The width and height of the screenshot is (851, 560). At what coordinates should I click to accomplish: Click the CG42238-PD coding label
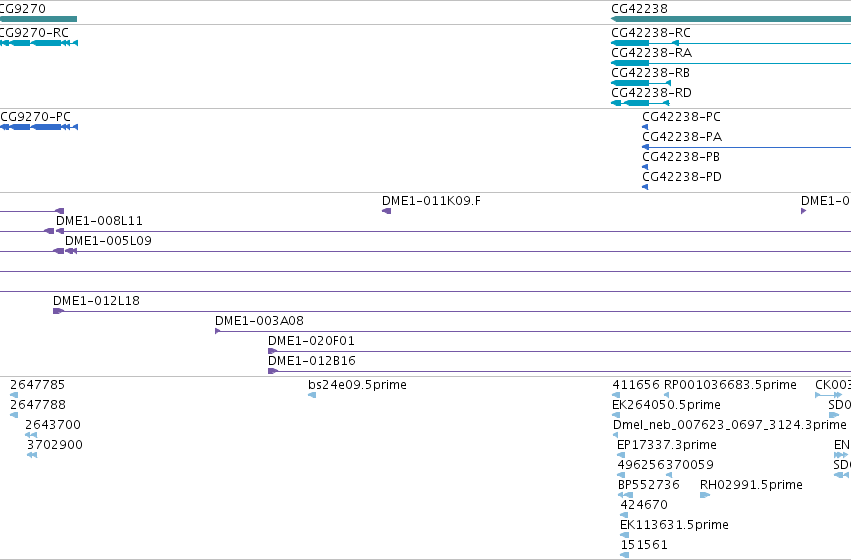(682, 177)
